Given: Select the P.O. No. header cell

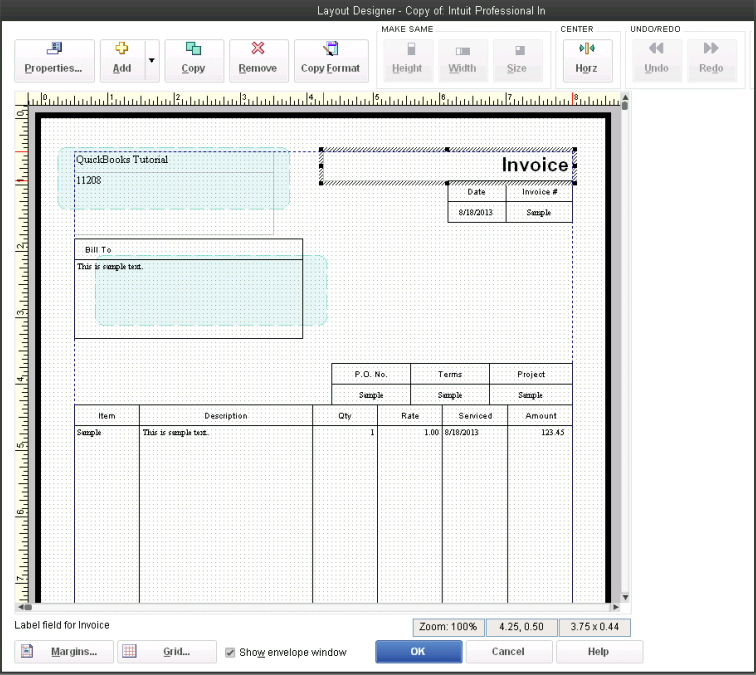Looking at the screenshot, I should pos(371,374).
